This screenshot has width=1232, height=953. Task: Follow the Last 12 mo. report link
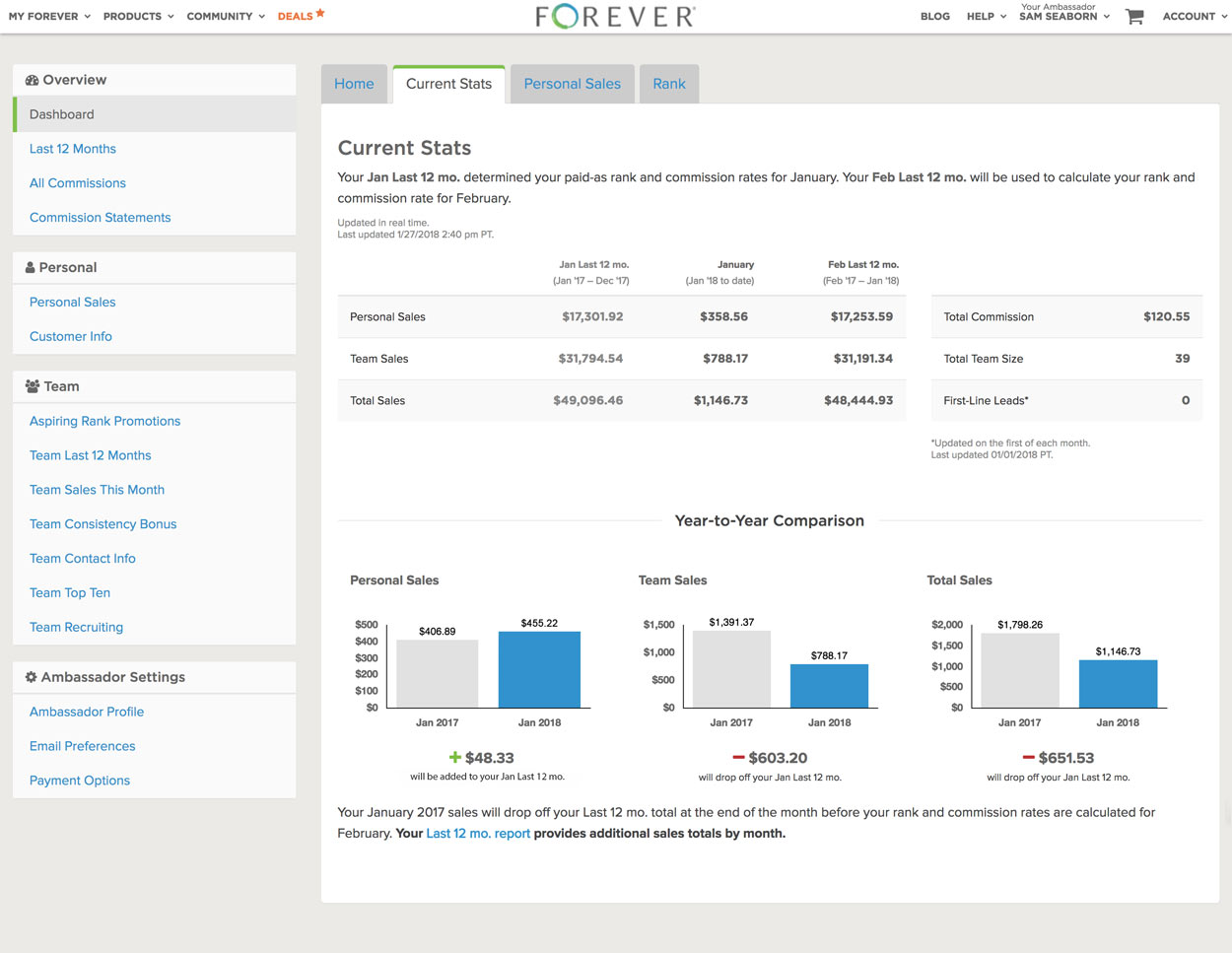pyautogui.click(x=478, y=834)
